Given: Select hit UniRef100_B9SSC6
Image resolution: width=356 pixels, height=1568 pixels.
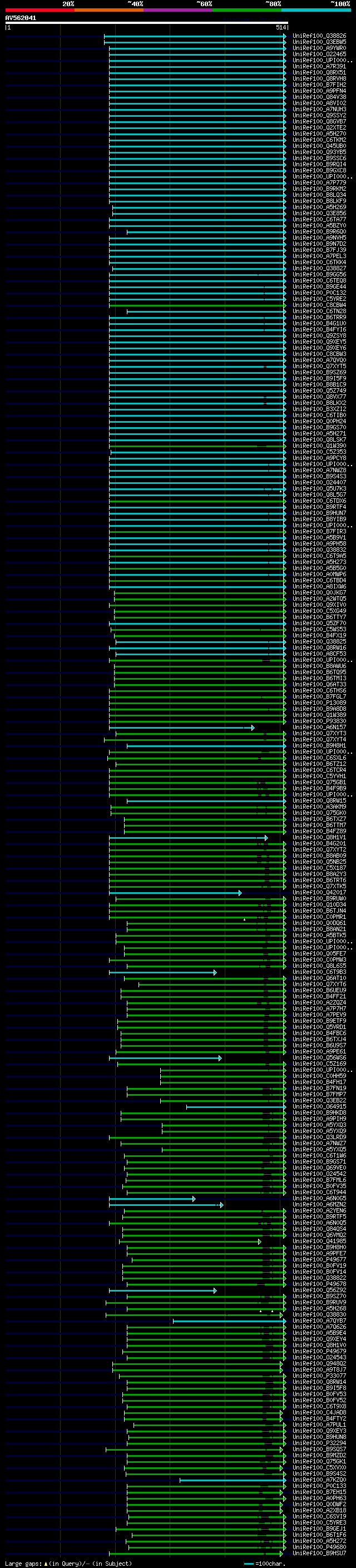Looking at the screenshot, I should click(319, 159).
